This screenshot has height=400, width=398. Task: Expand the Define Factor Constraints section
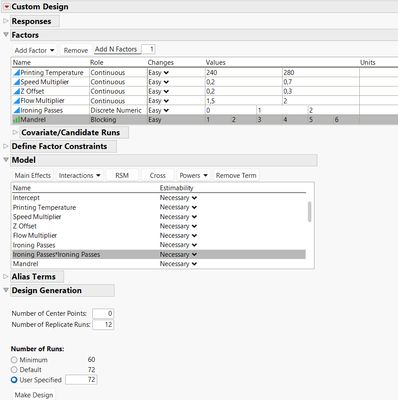pyautogui.click(x=5, y=146)
